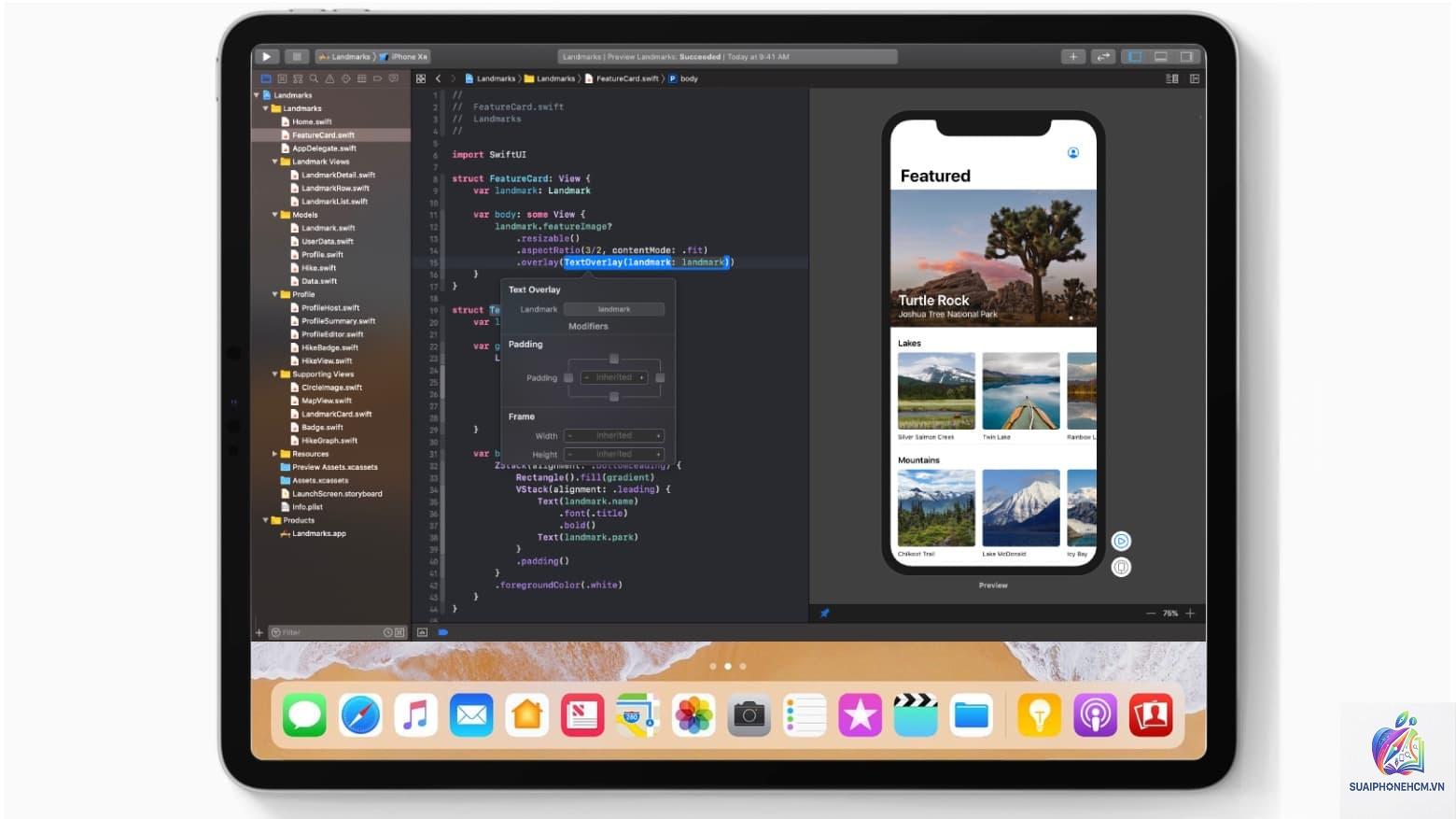Toggle the navigator panel visibility

point(1135,57)
